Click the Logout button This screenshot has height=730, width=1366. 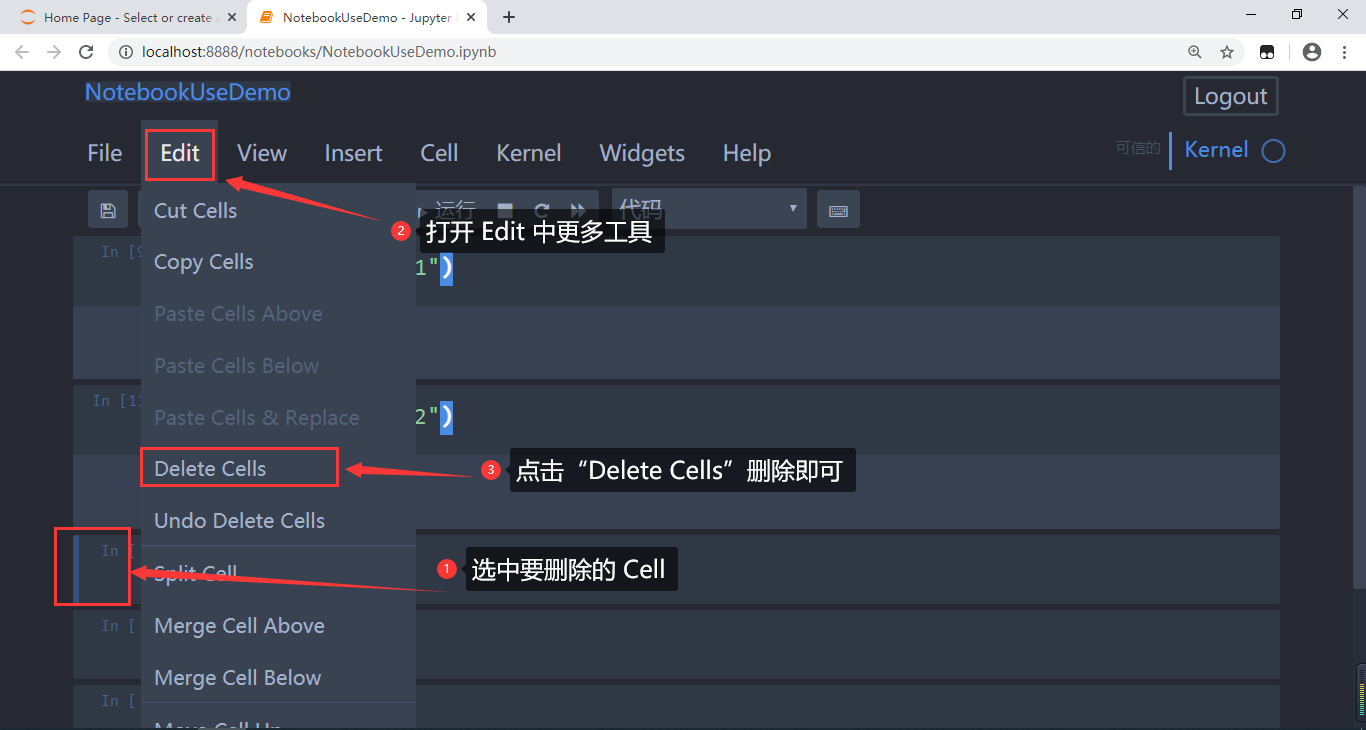(x=1230, y=96)
